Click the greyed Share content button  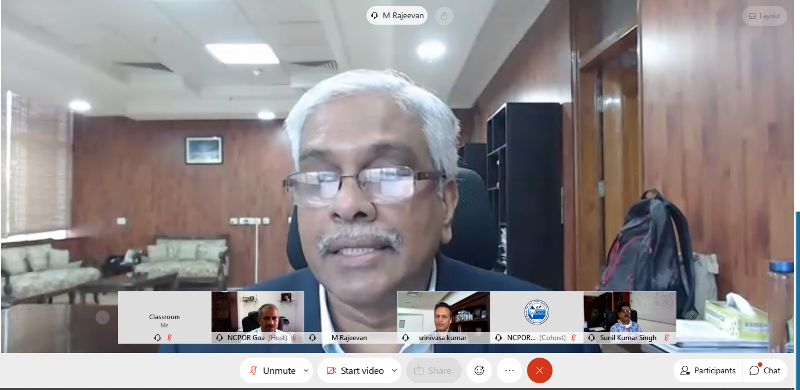(x=434, y=371)
